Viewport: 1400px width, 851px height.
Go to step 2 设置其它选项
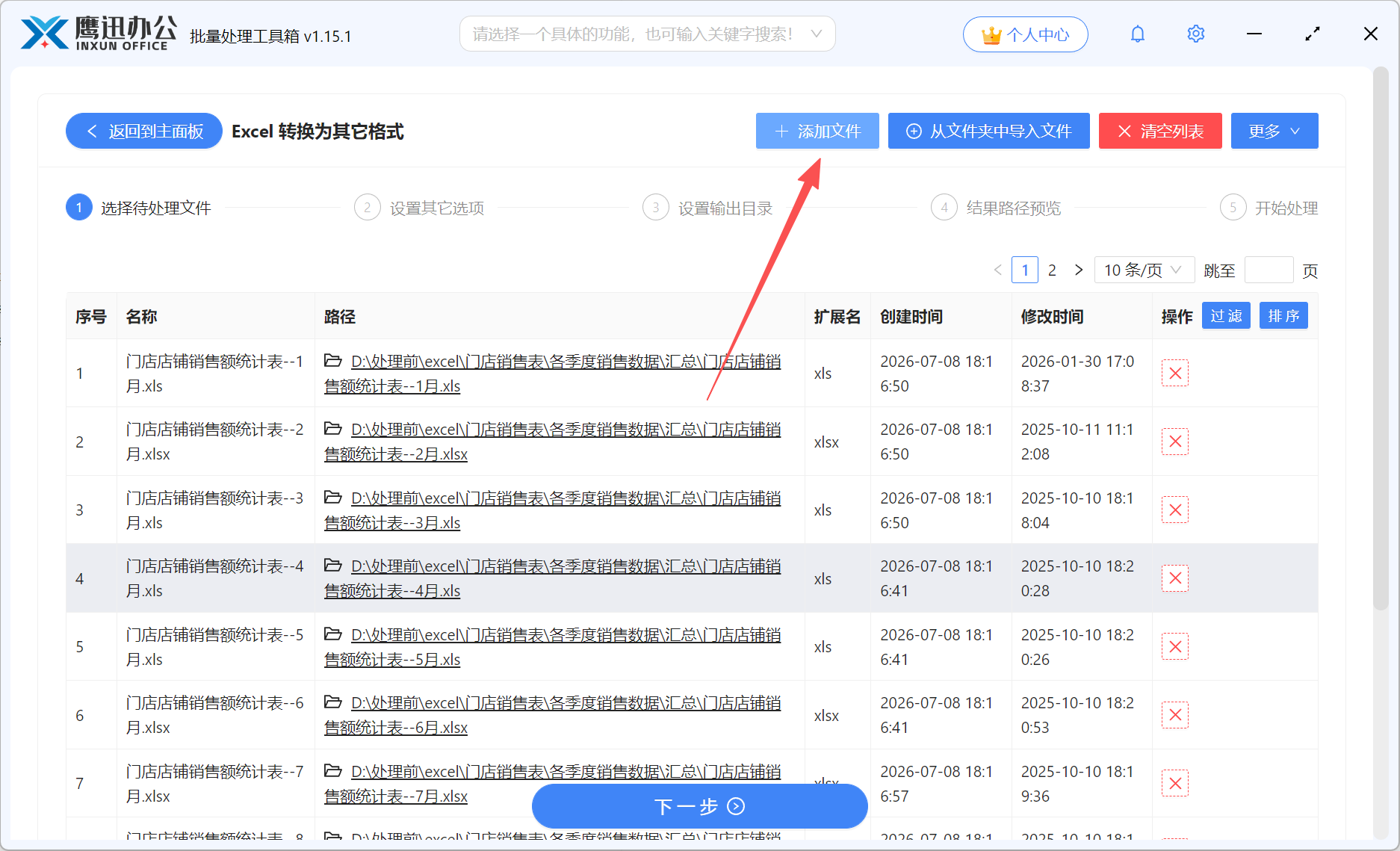(x=419, y=208)
